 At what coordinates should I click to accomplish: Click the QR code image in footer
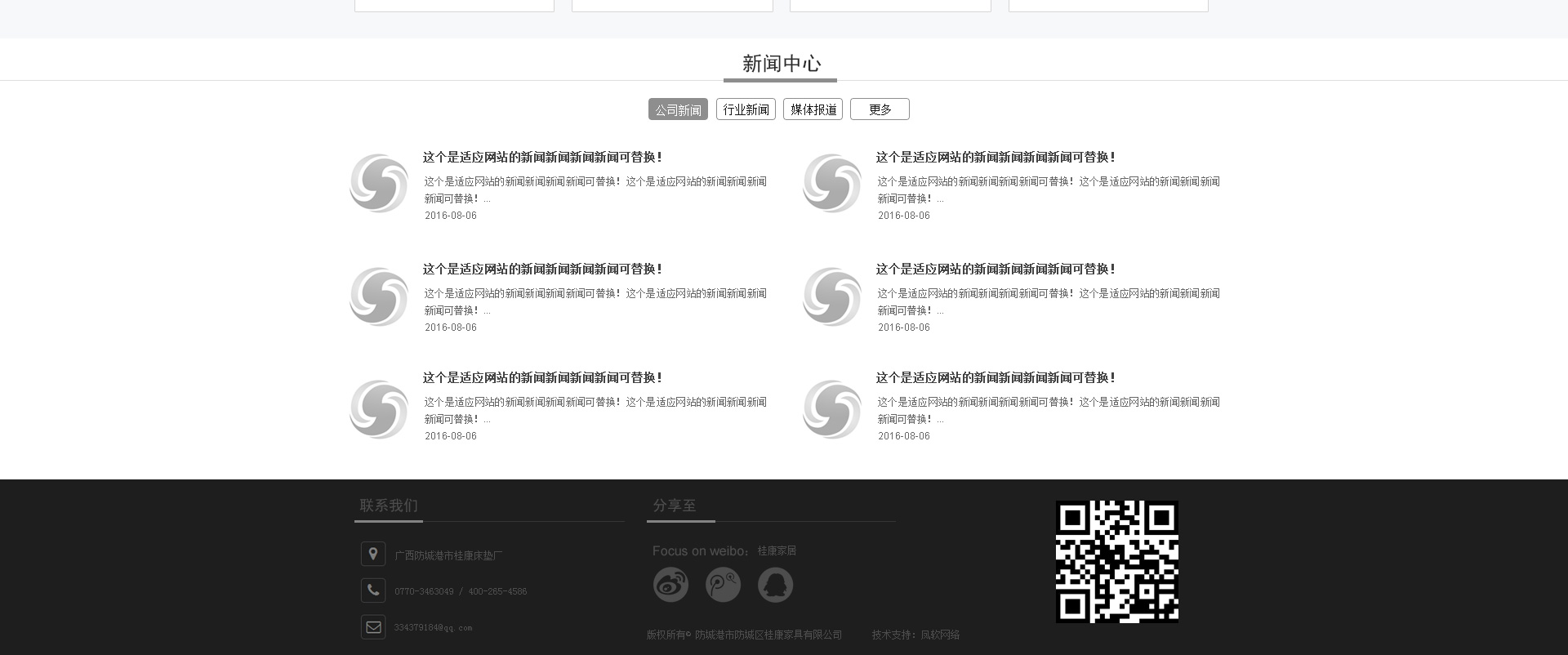(x=1116, y=562)
